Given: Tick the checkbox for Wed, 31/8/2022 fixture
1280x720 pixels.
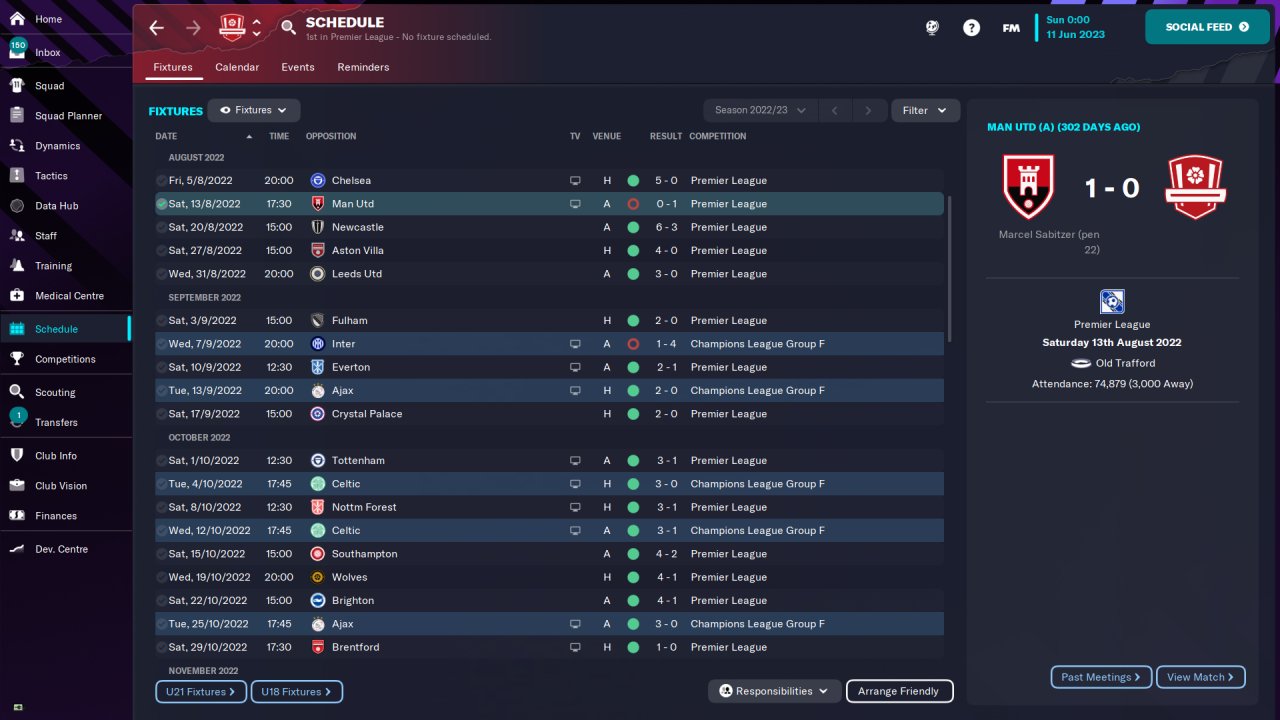Looking at the screenshot, I should (x=161, y=274).
